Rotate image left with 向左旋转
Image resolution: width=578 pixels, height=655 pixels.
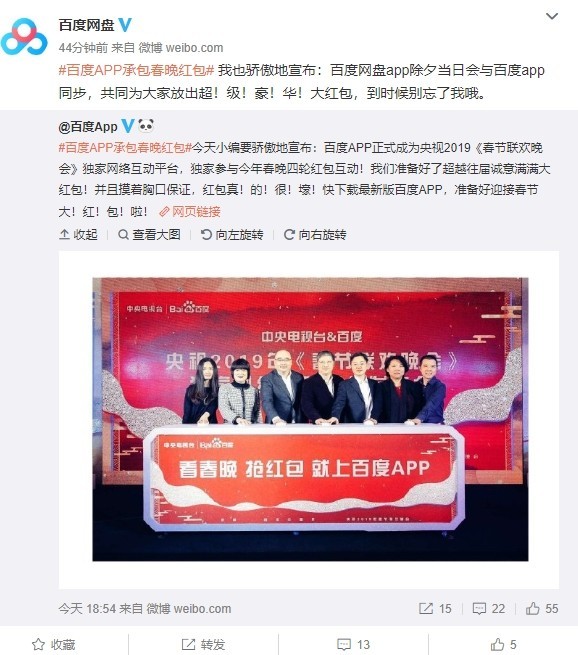(232, 235)
